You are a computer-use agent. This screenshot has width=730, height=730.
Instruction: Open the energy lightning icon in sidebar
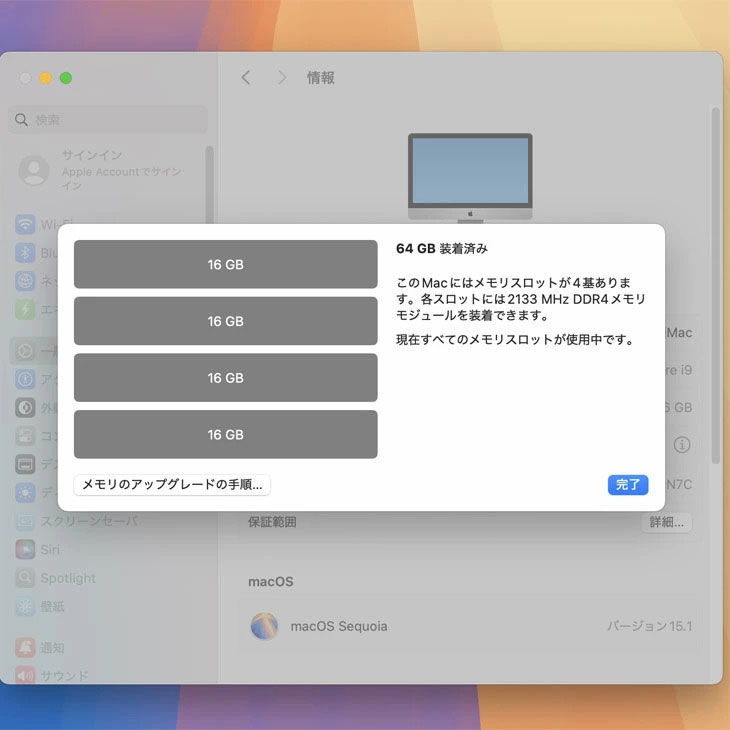point(25,310)
